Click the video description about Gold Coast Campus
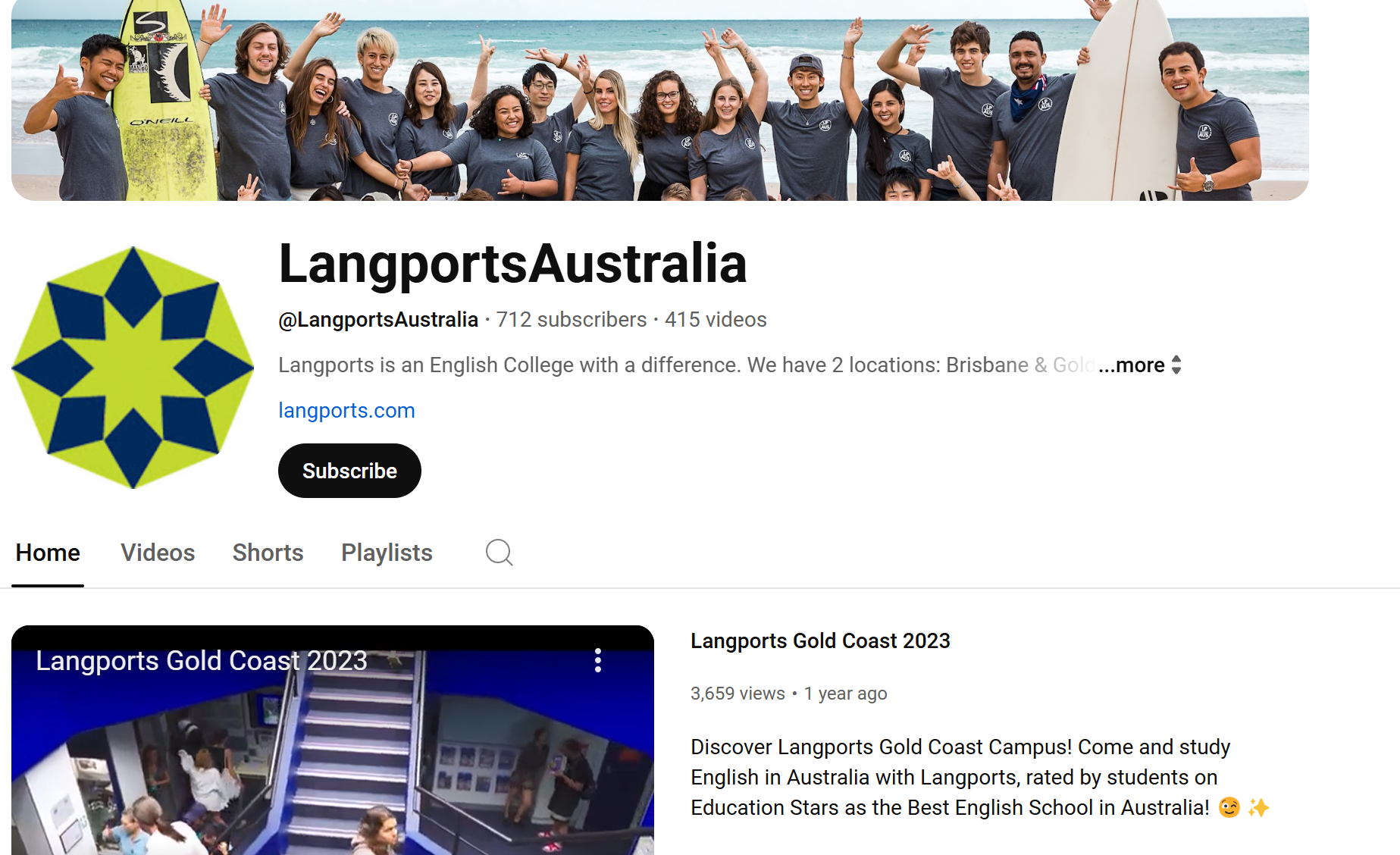The height and width of the screenshot is (855, 1400). (x=979, y=778)
